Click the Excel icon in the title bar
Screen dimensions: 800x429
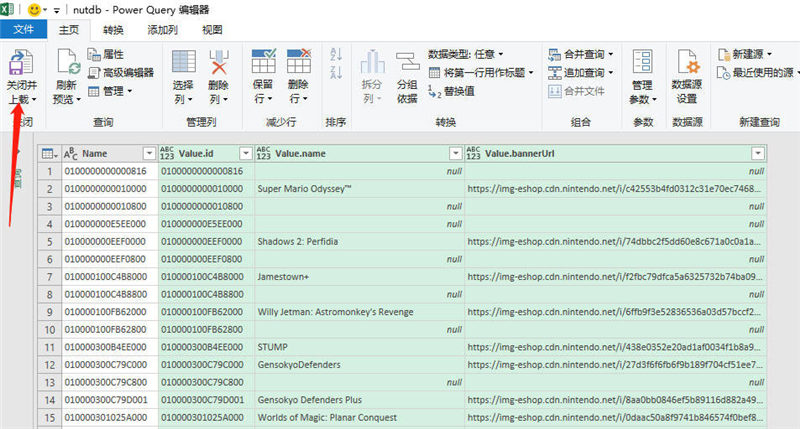coord(7,9)
